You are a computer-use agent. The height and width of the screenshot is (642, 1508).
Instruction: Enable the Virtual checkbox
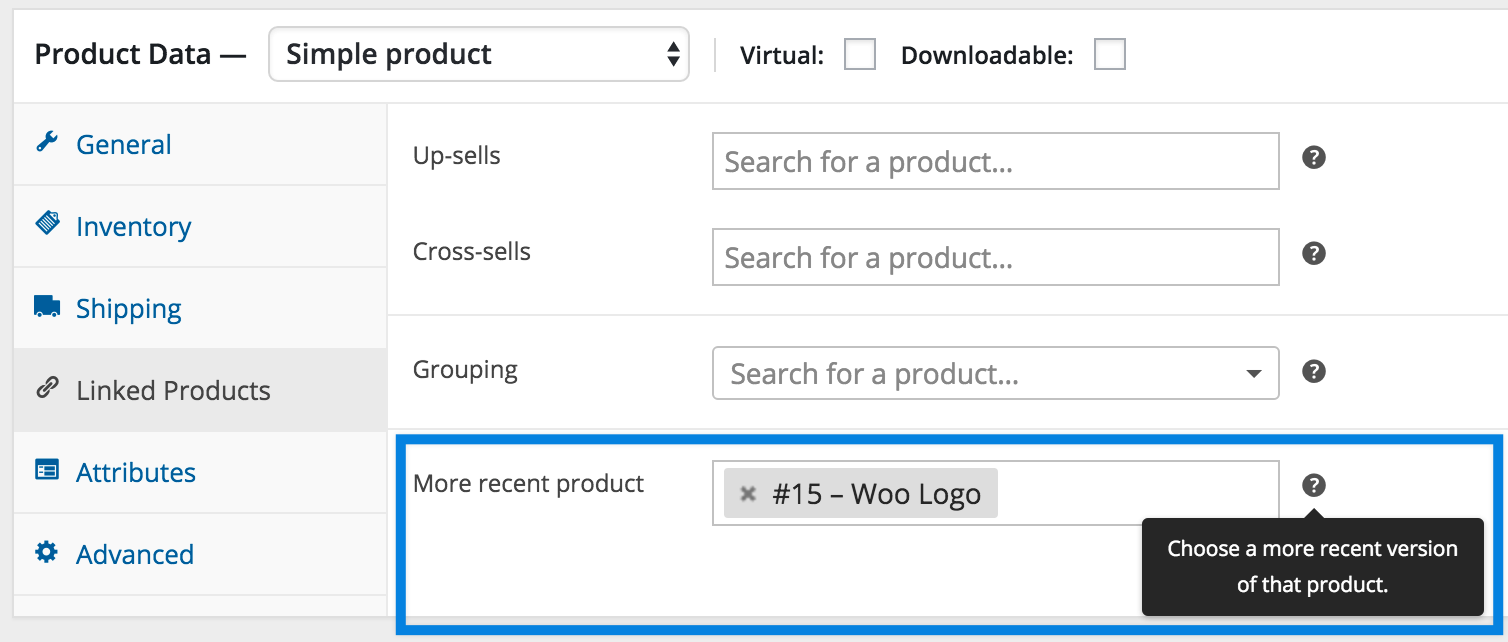859,54
